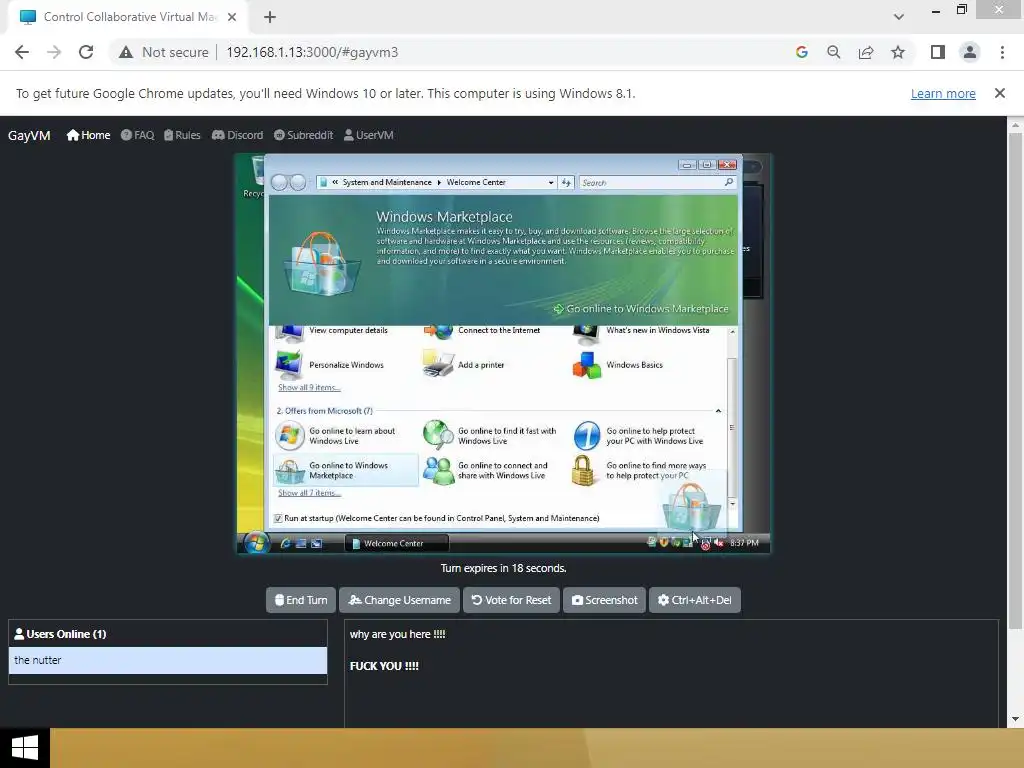Viewport: 1024px width, 768px height.
Task: Open What's new in Windows Vista item
Action: pos(641,330)
